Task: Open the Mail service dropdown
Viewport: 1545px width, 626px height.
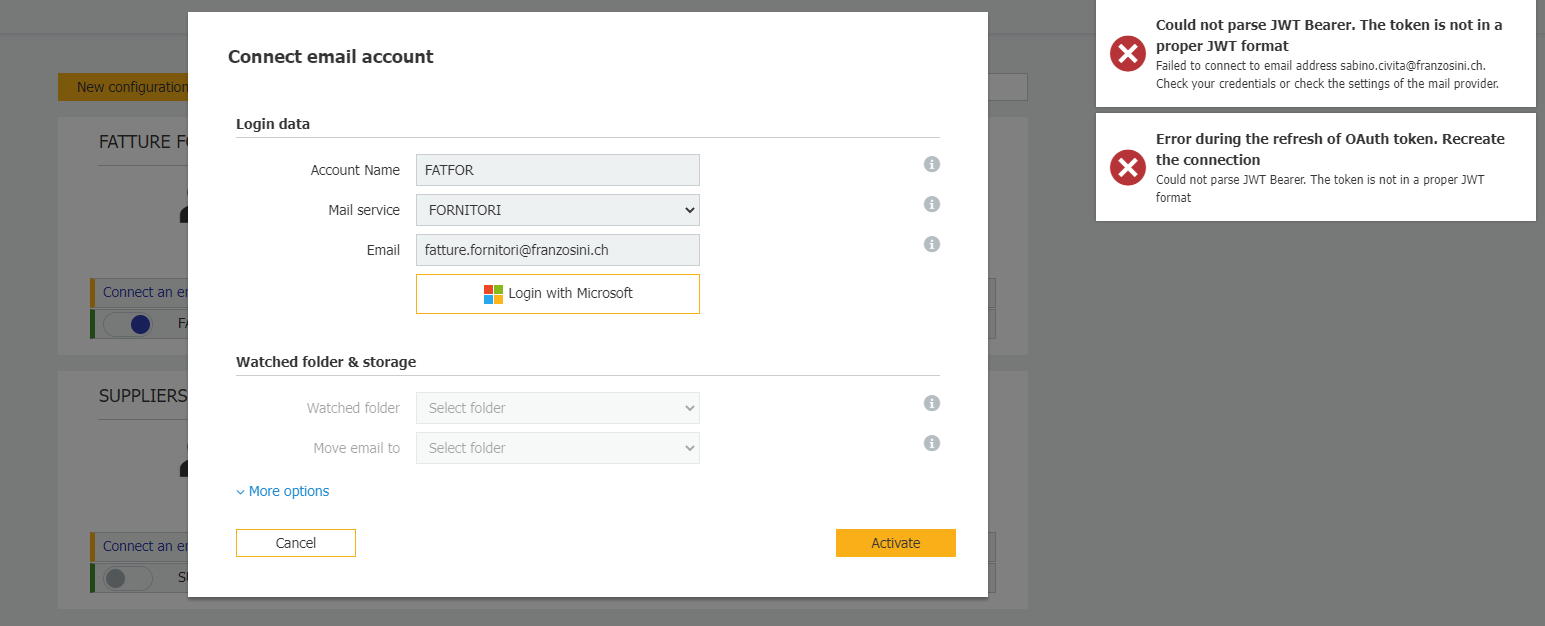Action: 557,210
